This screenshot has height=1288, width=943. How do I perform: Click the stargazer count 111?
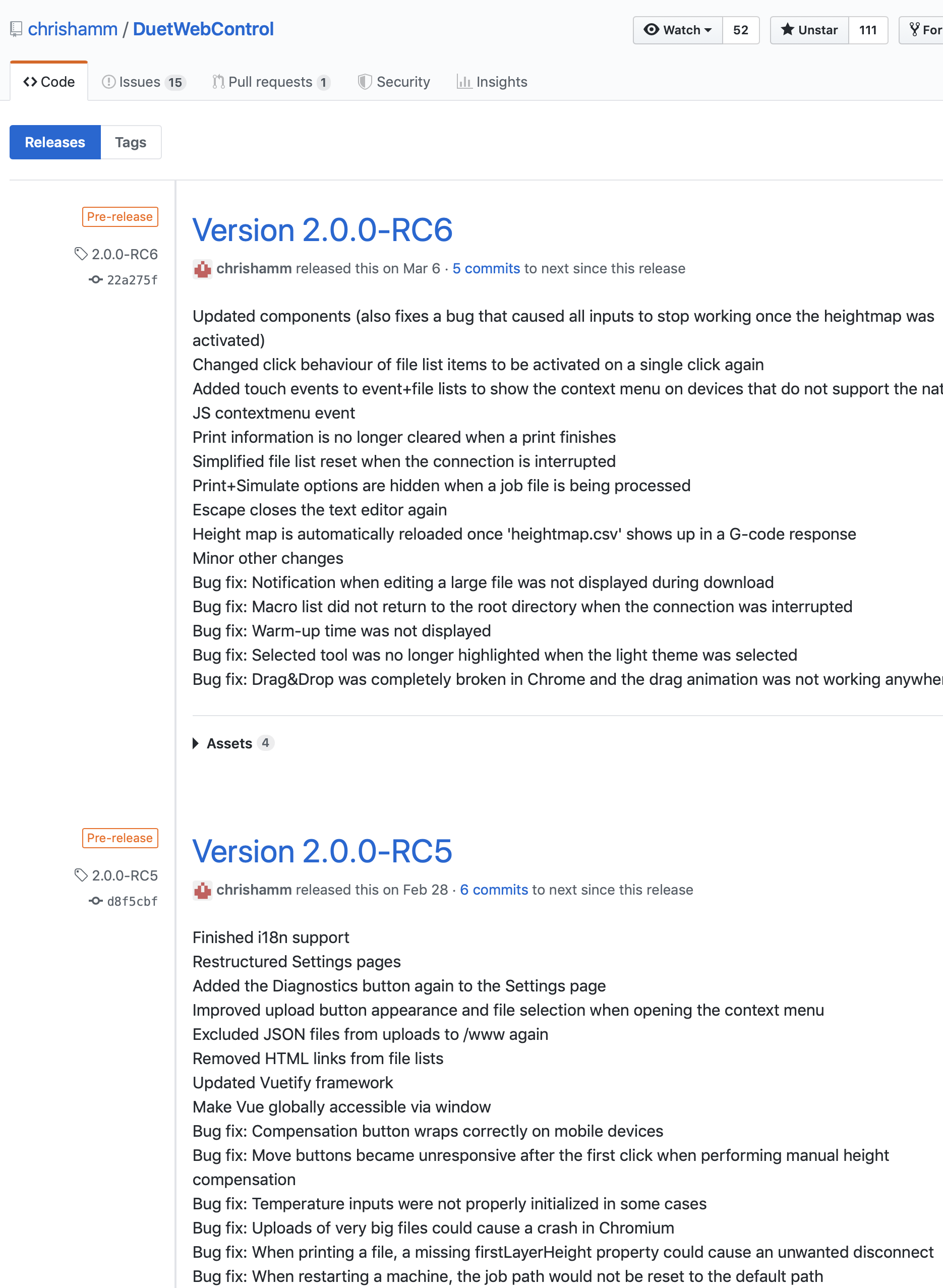(868, 30)
